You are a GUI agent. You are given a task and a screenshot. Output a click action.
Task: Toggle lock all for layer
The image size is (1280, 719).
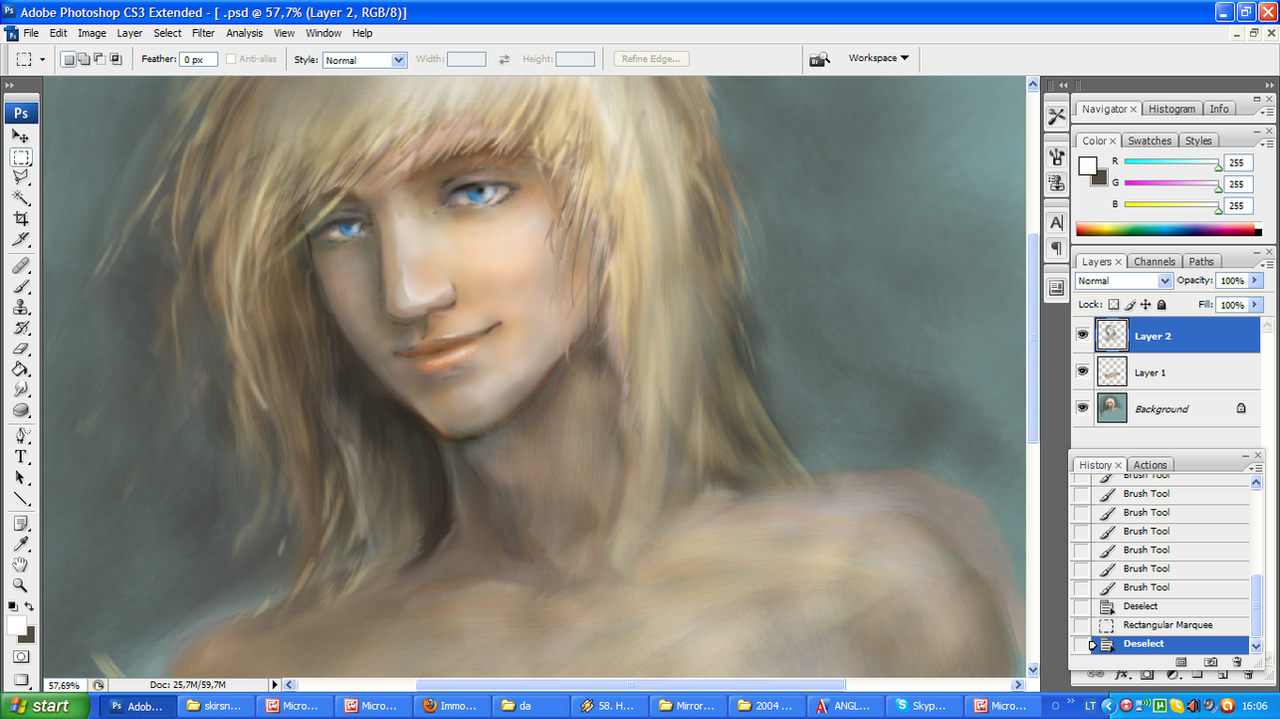coord(1161,305)
